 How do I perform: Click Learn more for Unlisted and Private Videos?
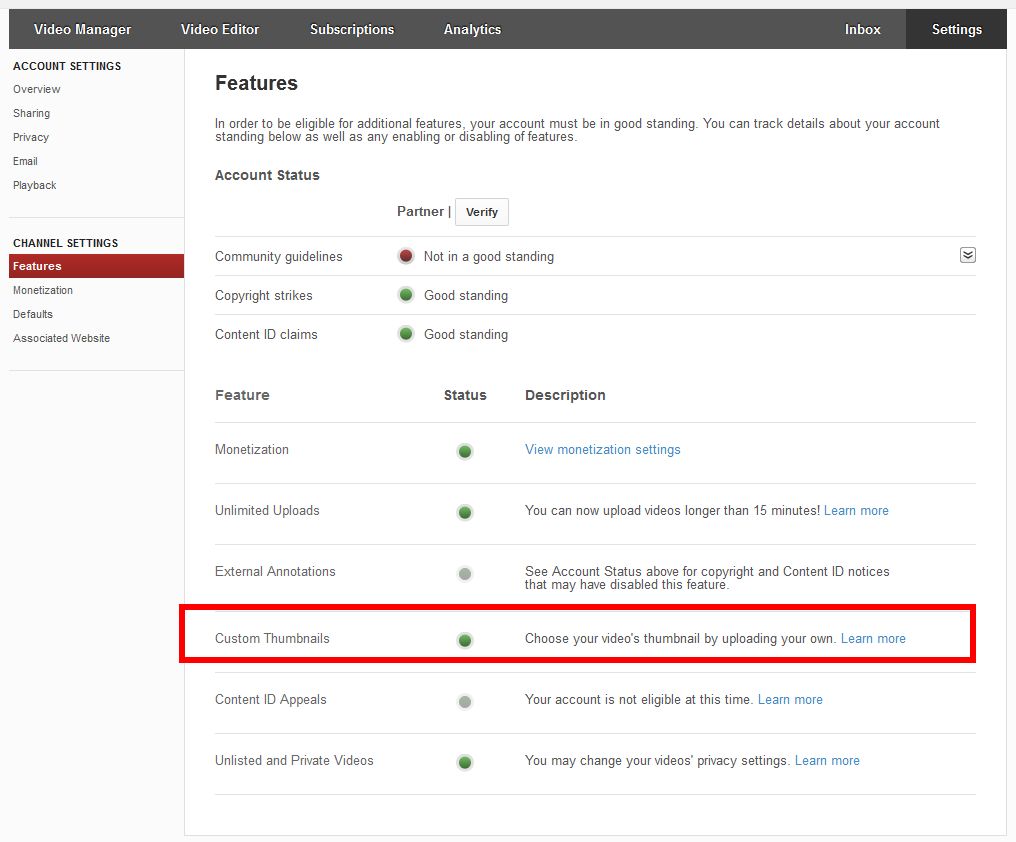[827, 760]
